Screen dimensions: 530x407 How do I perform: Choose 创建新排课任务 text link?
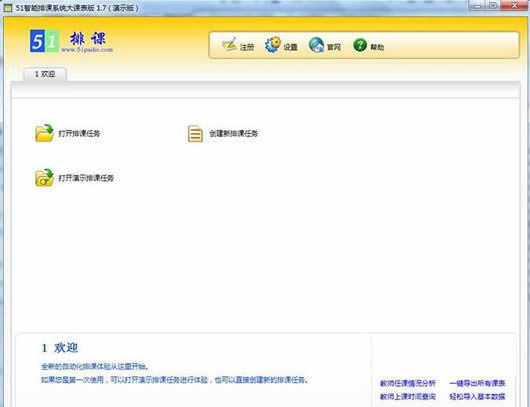(x=234, y=134)
